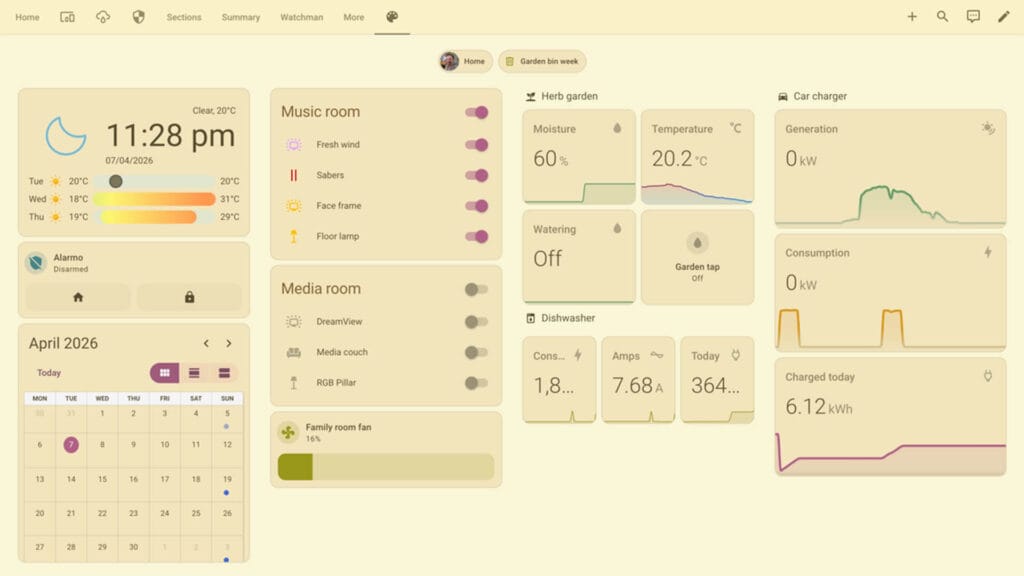
Task: Click the DreamView light icon
Action: point(294,321)
